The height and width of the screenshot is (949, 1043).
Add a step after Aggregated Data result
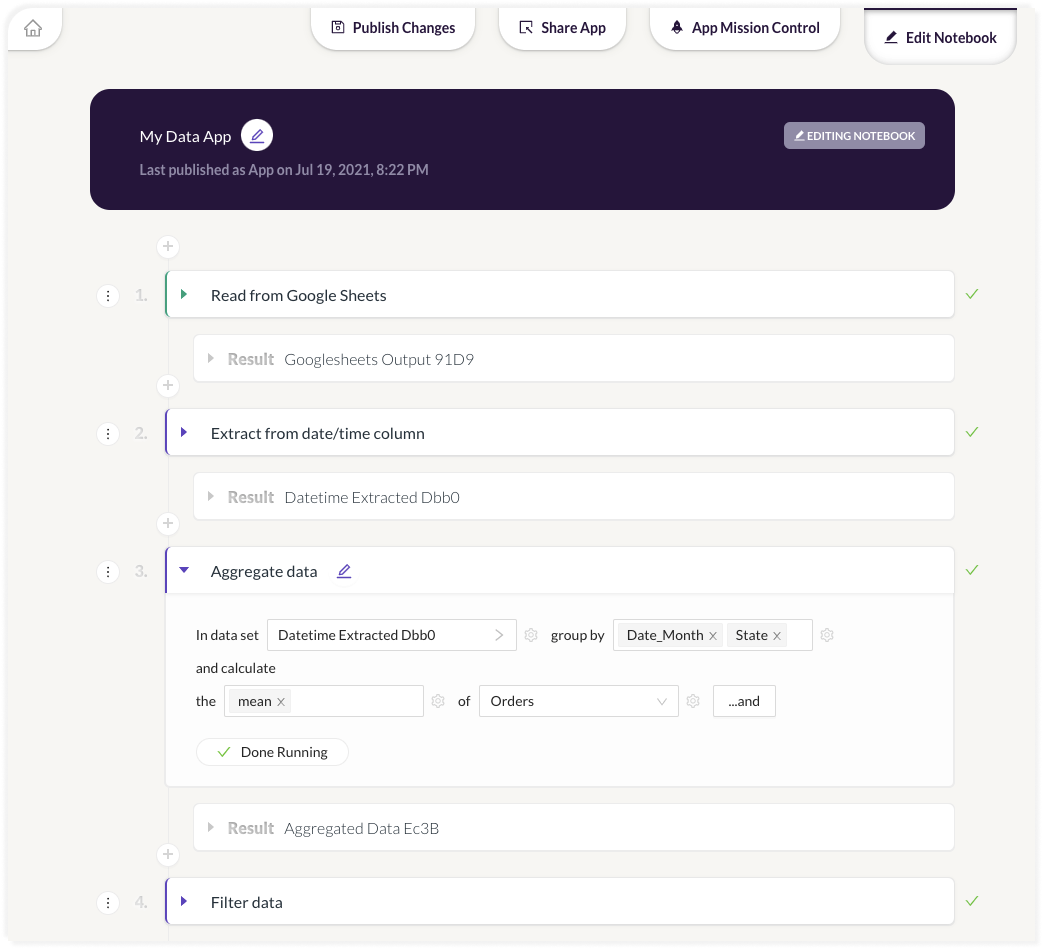tap(168, 855)
